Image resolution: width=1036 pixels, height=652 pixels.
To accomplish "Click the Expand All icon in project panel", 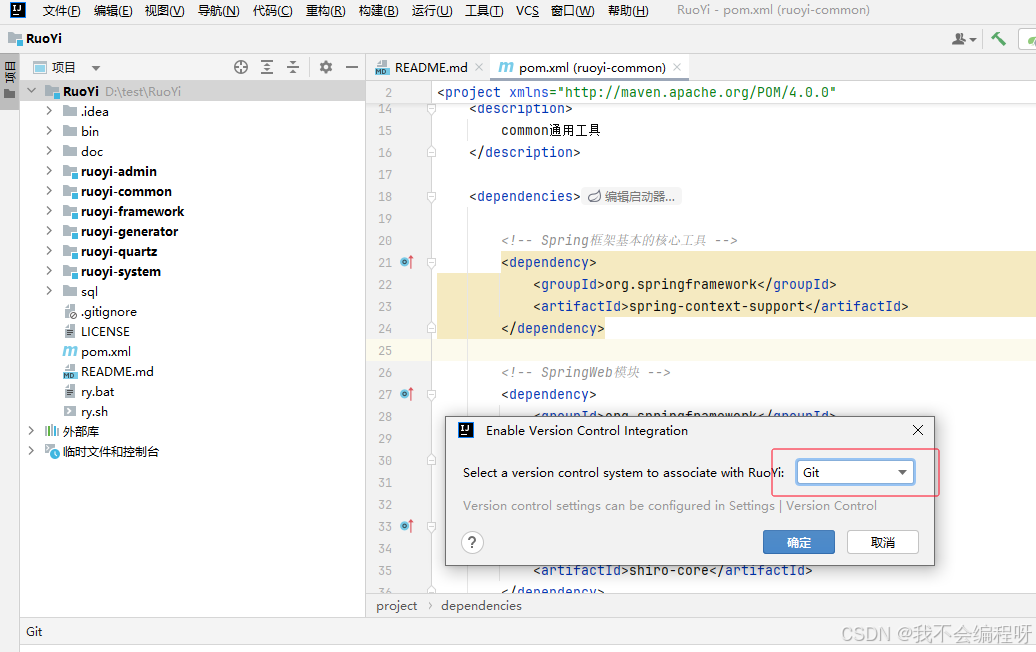I will click(267, 67).
